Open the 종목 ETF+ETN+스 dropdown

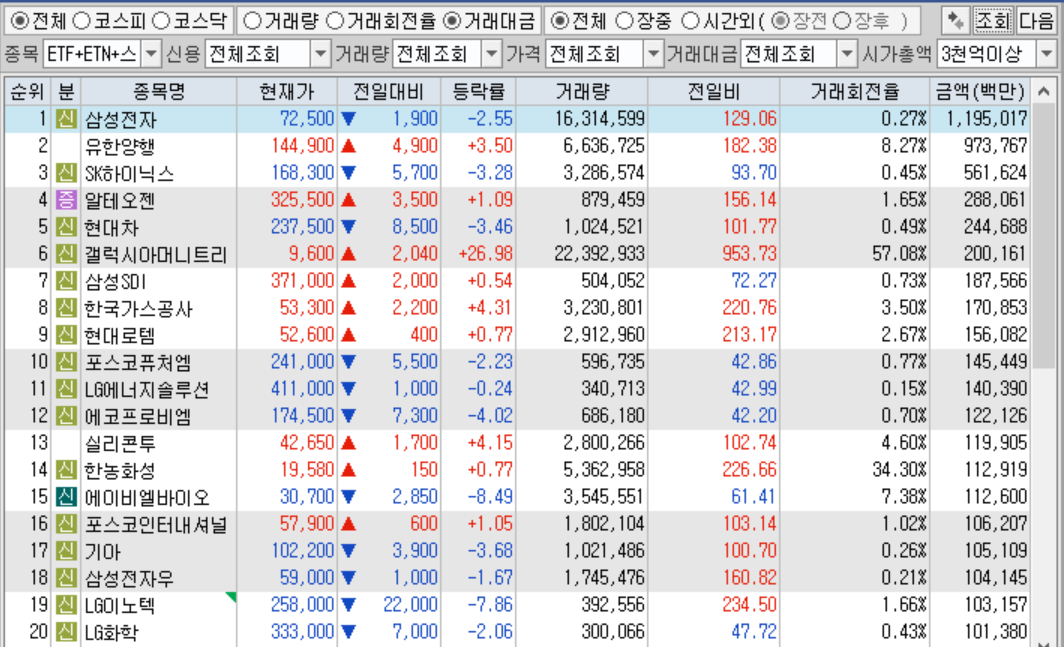pos(151,54)
